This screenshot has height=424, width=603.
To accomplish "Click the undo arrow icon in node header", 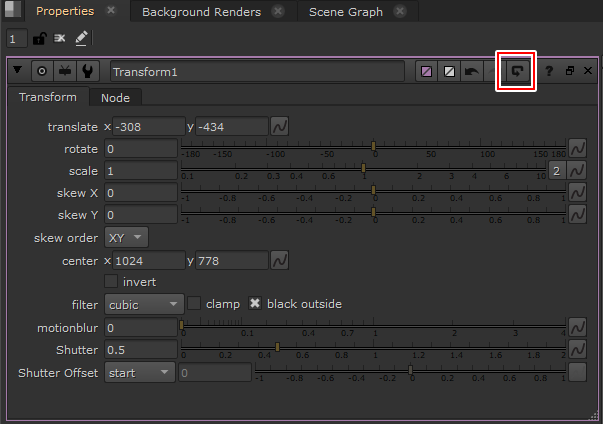I will tap(472, 72).
